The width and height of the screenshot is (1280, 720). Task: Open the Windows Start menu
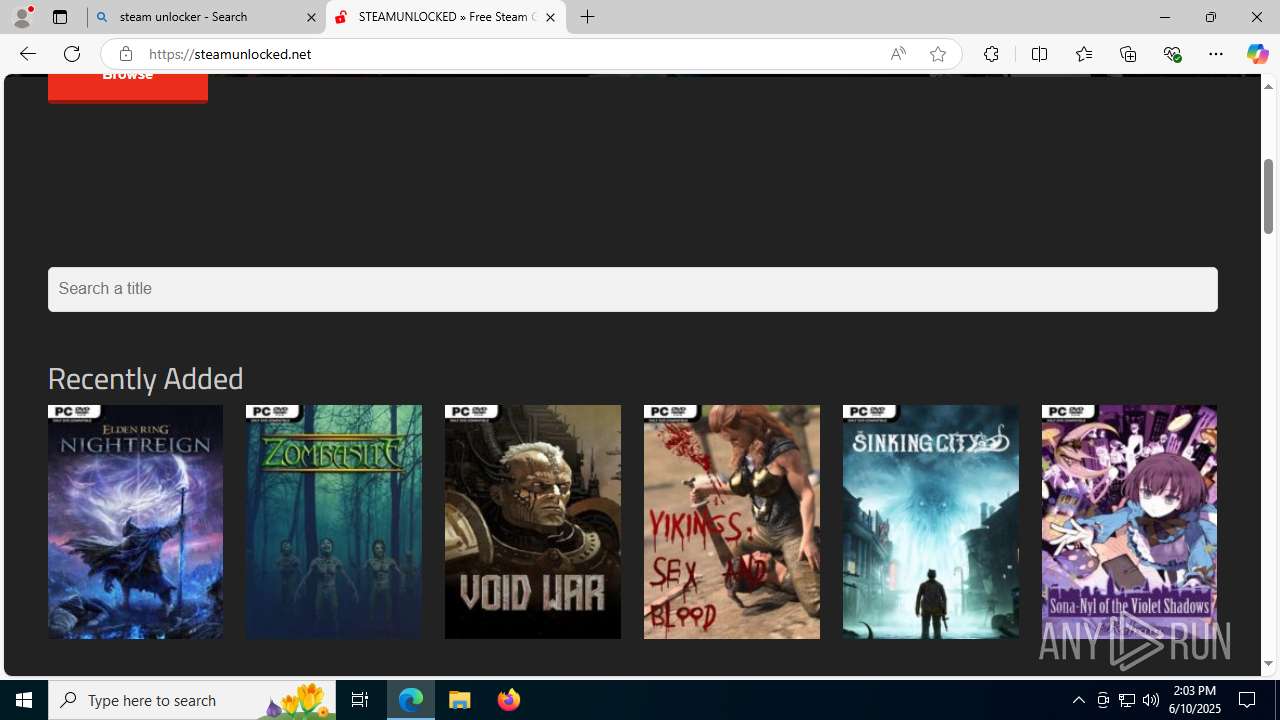tap(24, 700)
